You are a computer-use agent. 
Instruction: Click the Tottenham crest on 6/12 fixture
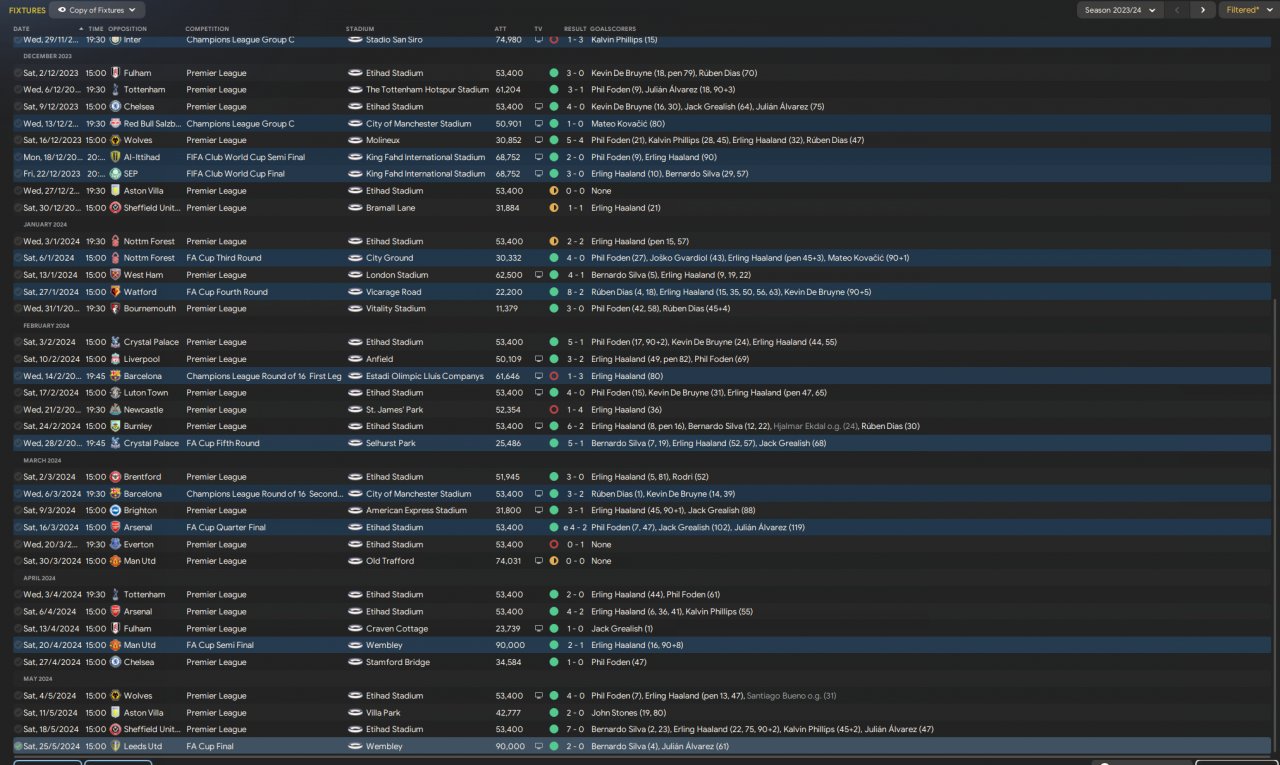tap(116, 90)
